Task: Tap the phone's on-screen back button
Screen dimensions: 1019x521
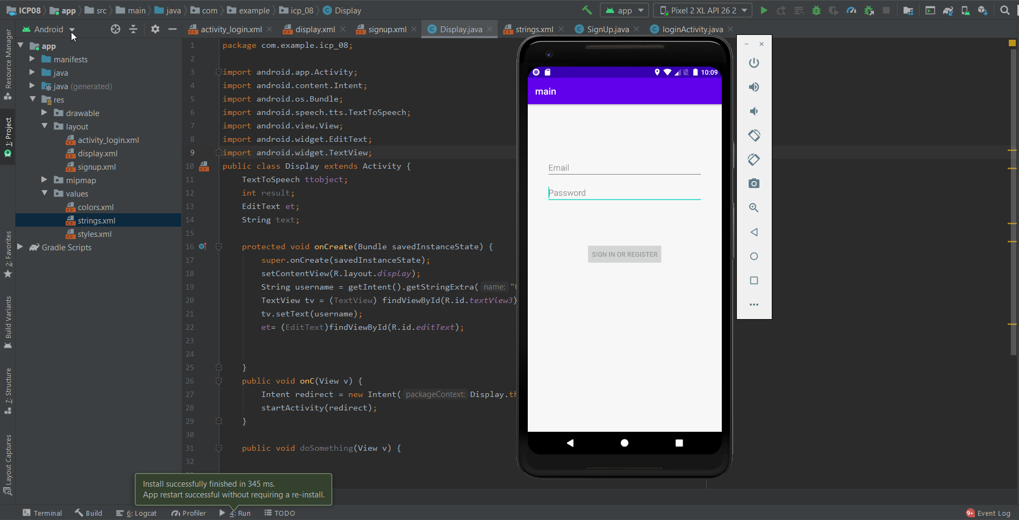Action: point(570,443)
